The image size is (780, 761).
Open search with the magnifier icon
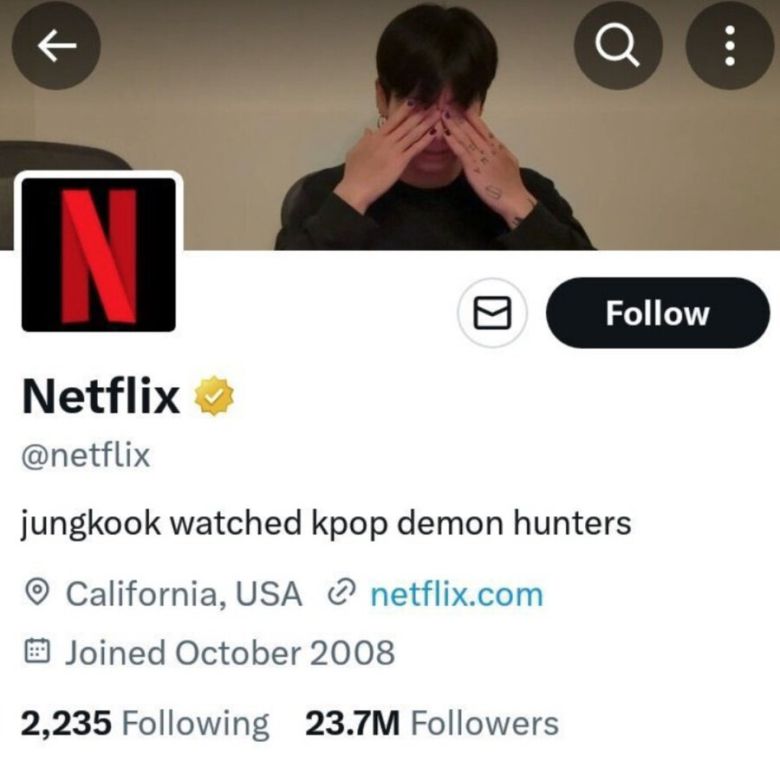pos(617,46)
